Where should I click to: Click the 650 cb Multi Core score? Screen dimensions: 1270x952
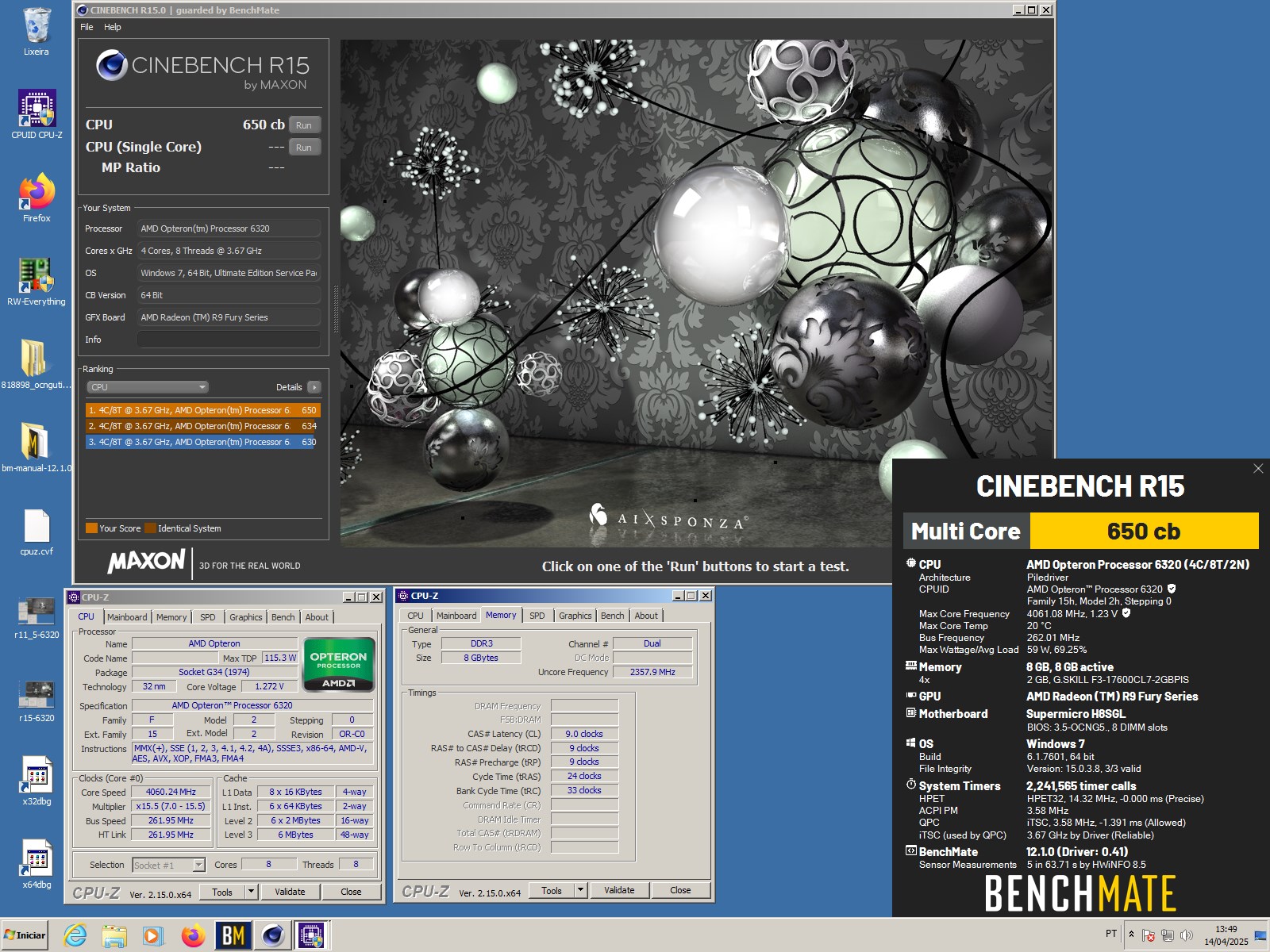(x=1144, y=531)
